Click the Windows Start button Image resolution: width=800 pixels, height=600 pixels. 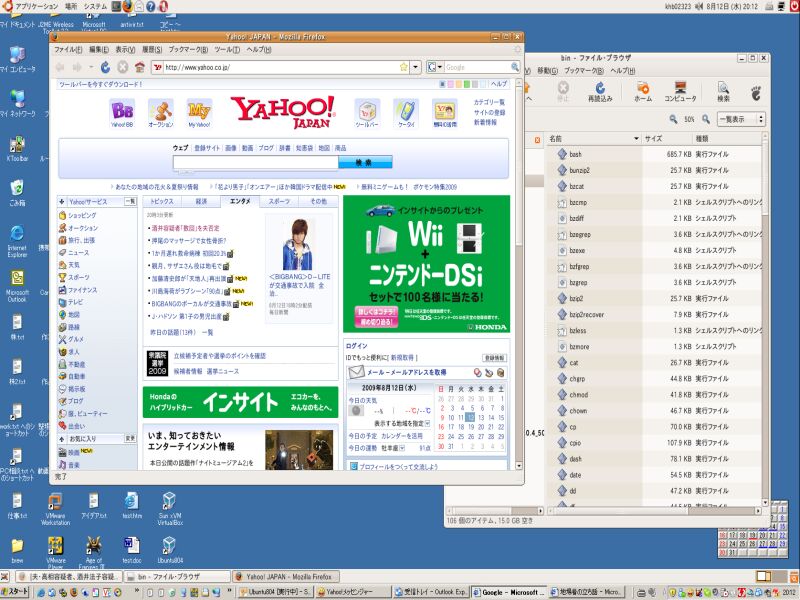click(x=15, y=592)
